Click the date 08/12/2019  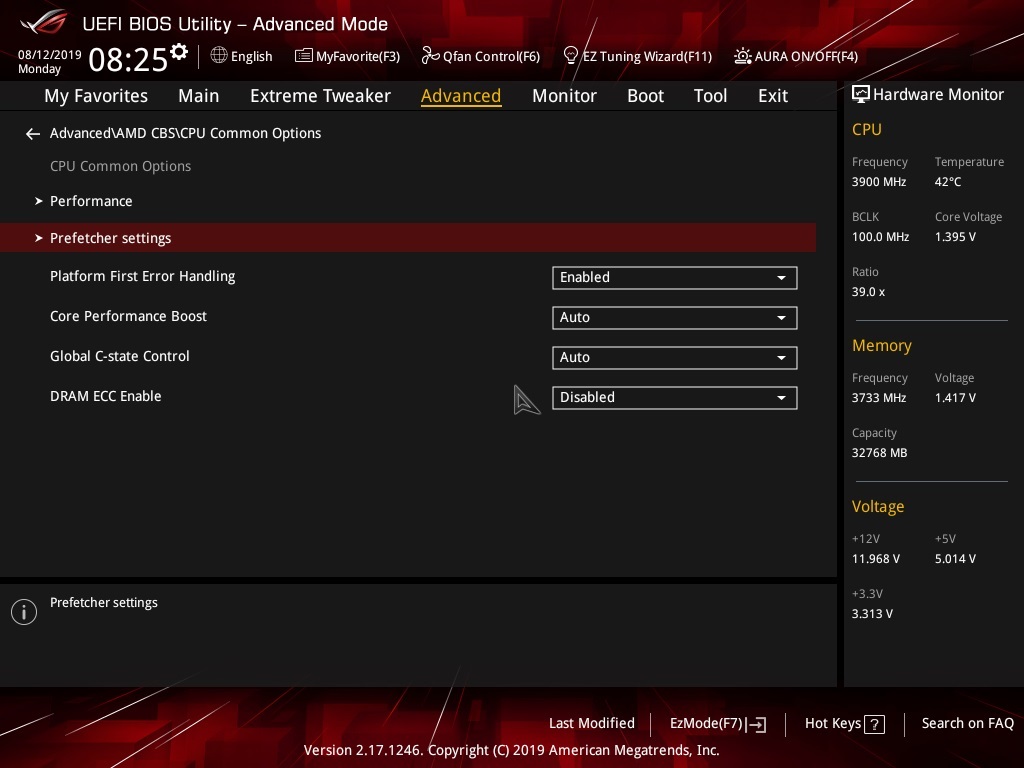click(50, 55)
